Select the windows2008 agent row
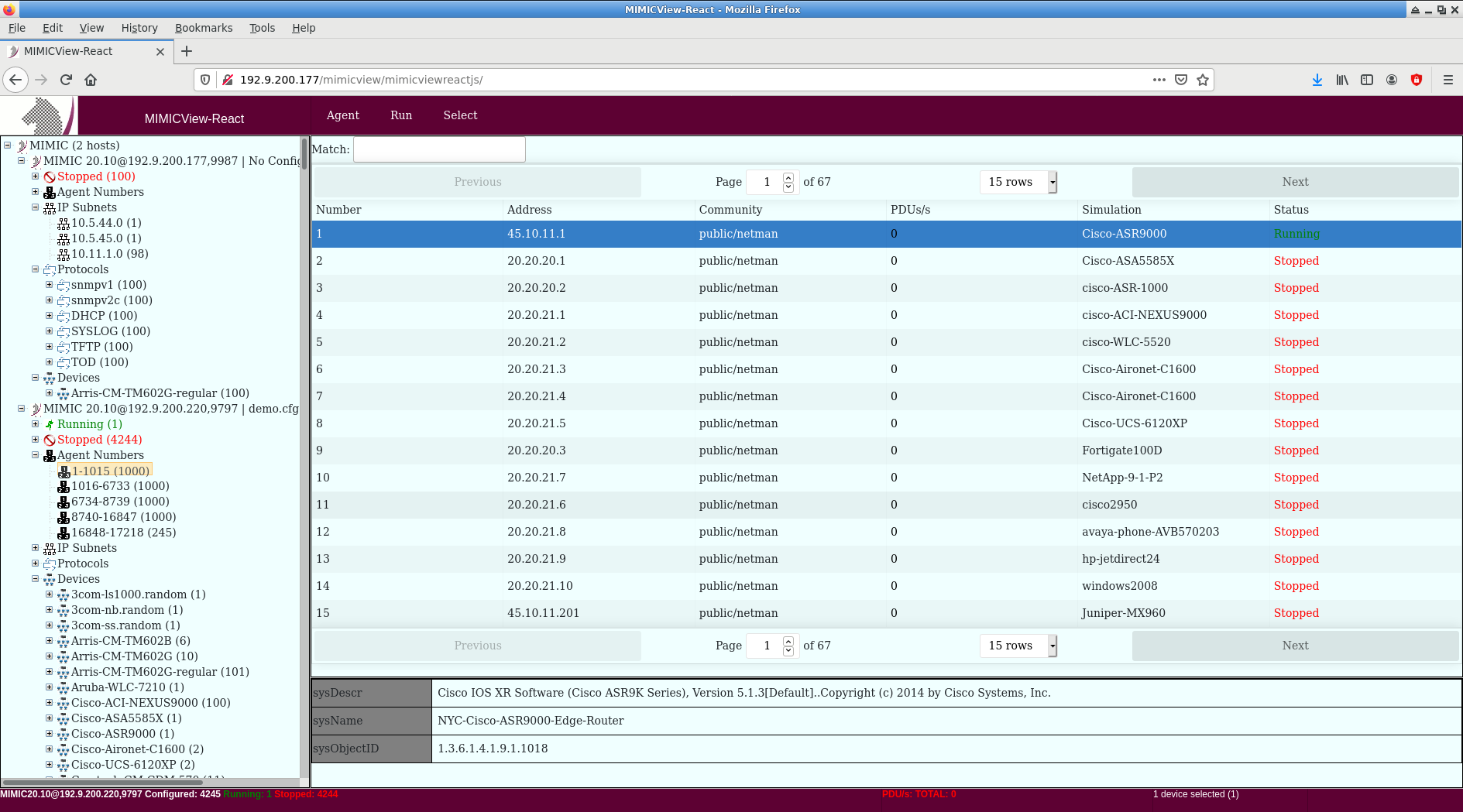Image resolution: width=1463 pixels, height=812 pixels. coord(886,586)
